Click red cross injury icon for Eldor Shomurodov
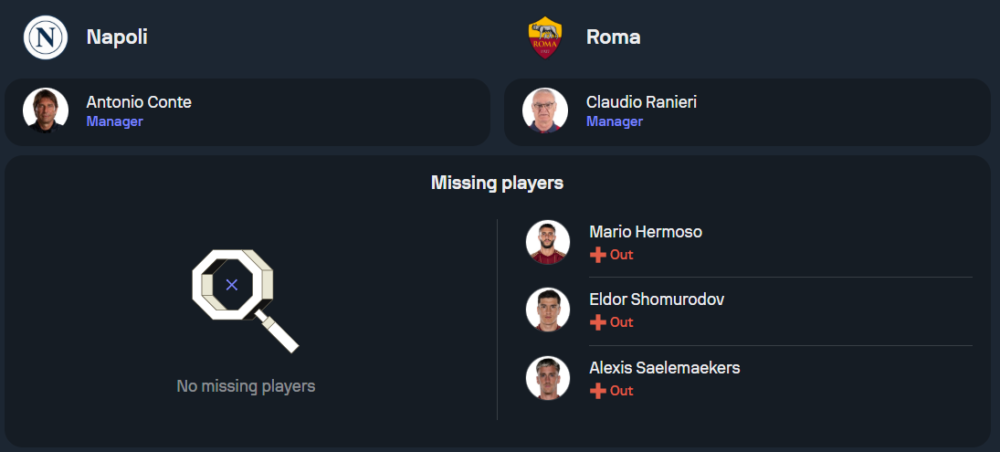The width and height of the screenshot is (1000, 452). [598, 323]
